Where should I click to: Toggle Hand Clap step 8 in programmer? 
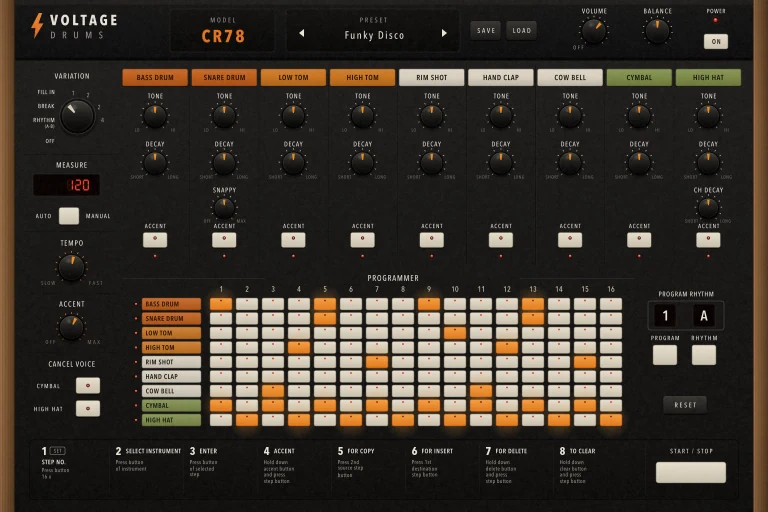click(x=403, y=376)
